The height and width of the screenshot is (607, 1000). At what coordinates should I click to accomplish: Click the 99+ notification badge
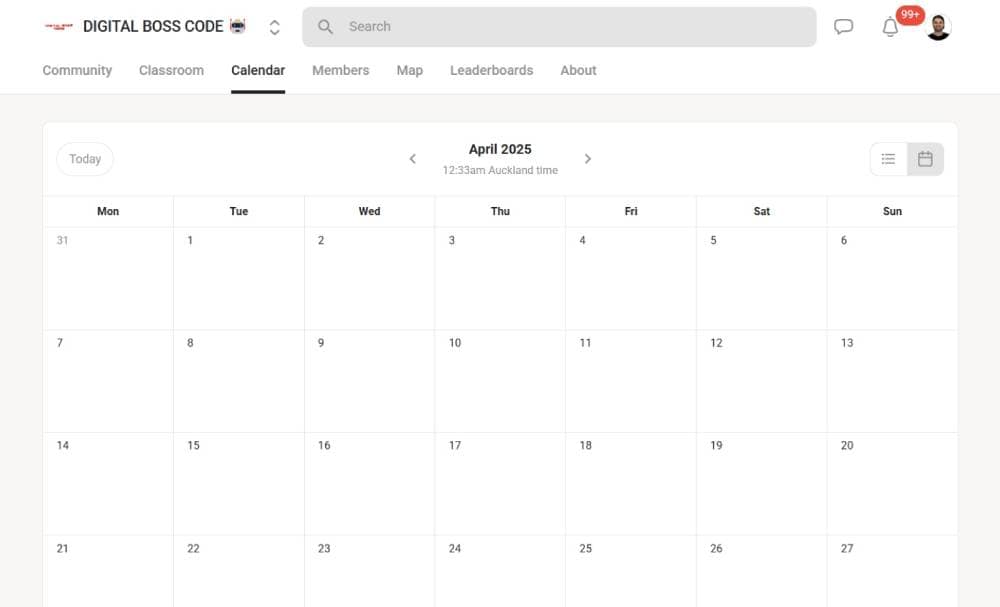(910, 15)
